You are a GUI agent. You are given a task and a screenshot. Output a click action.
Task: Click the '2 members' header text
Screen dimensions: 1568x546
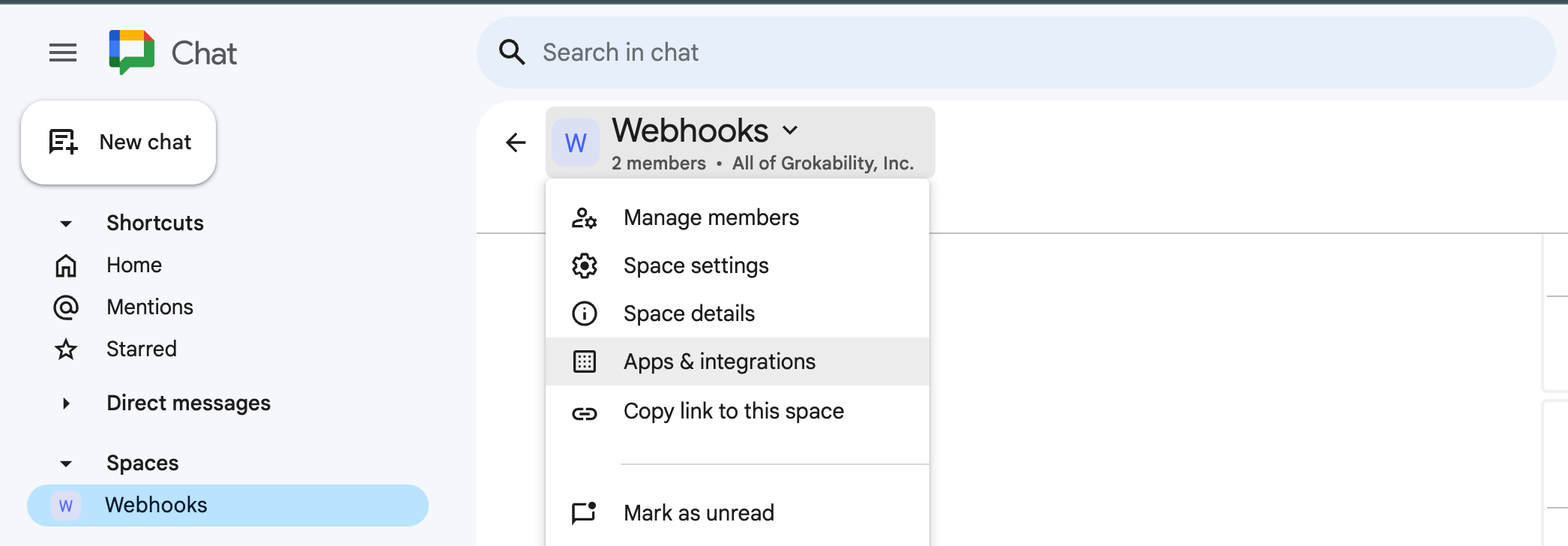pos(659,163)
